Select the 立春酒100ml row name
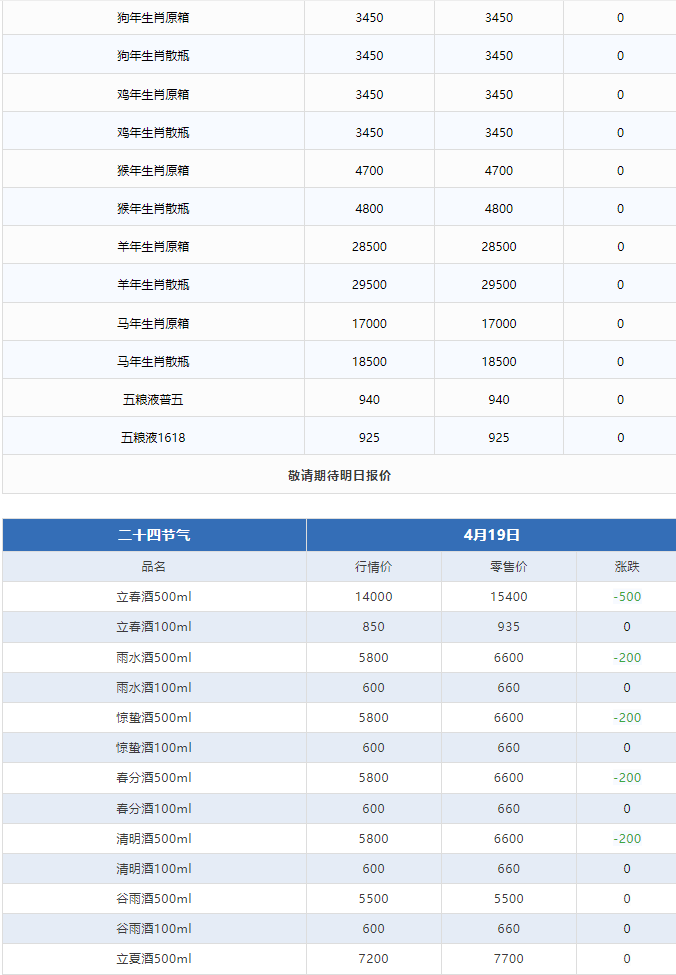 click(x=154, y=626)
